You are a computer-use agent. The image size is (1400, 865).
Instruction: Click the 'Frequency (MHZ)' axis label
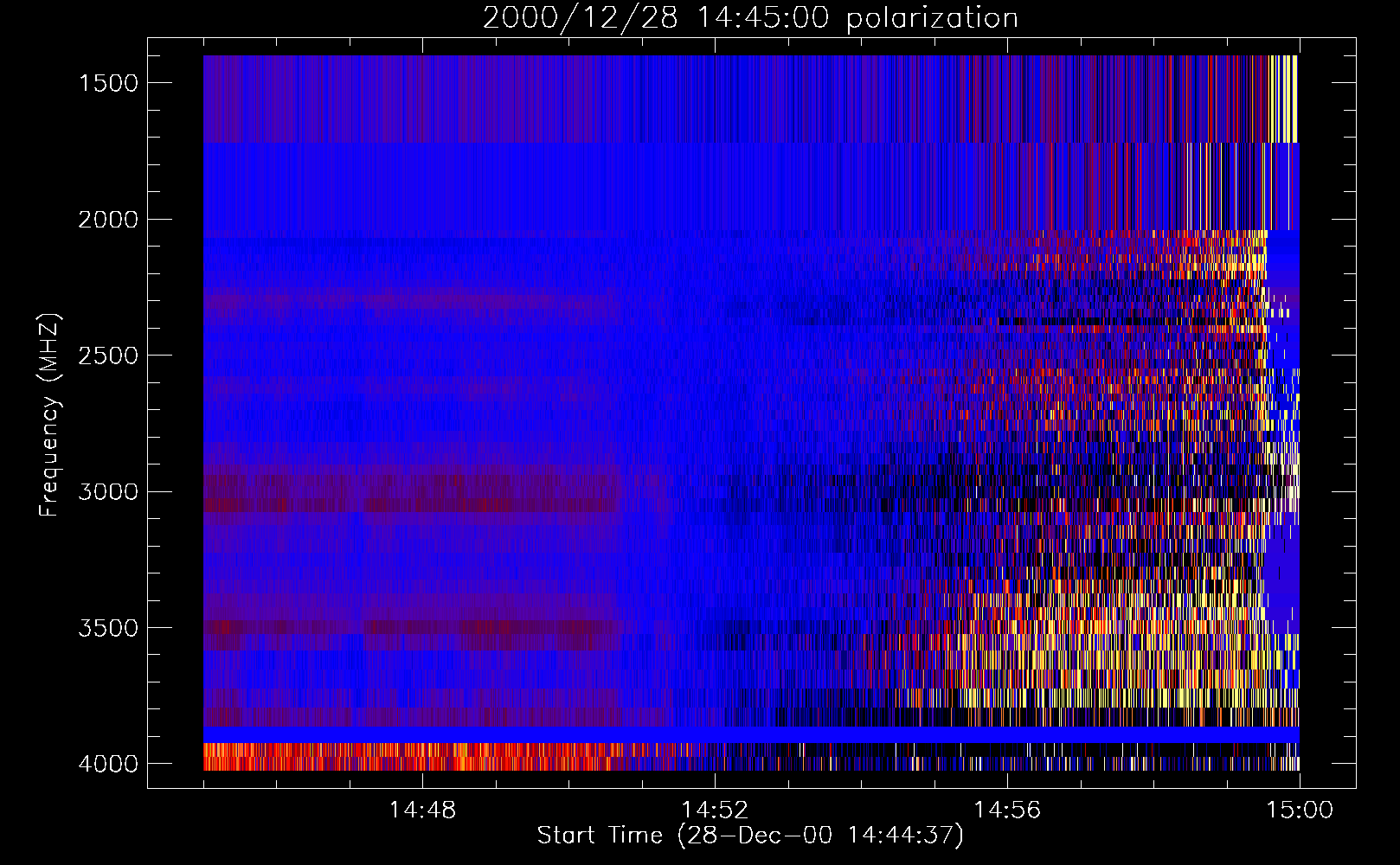click(49, 415)
